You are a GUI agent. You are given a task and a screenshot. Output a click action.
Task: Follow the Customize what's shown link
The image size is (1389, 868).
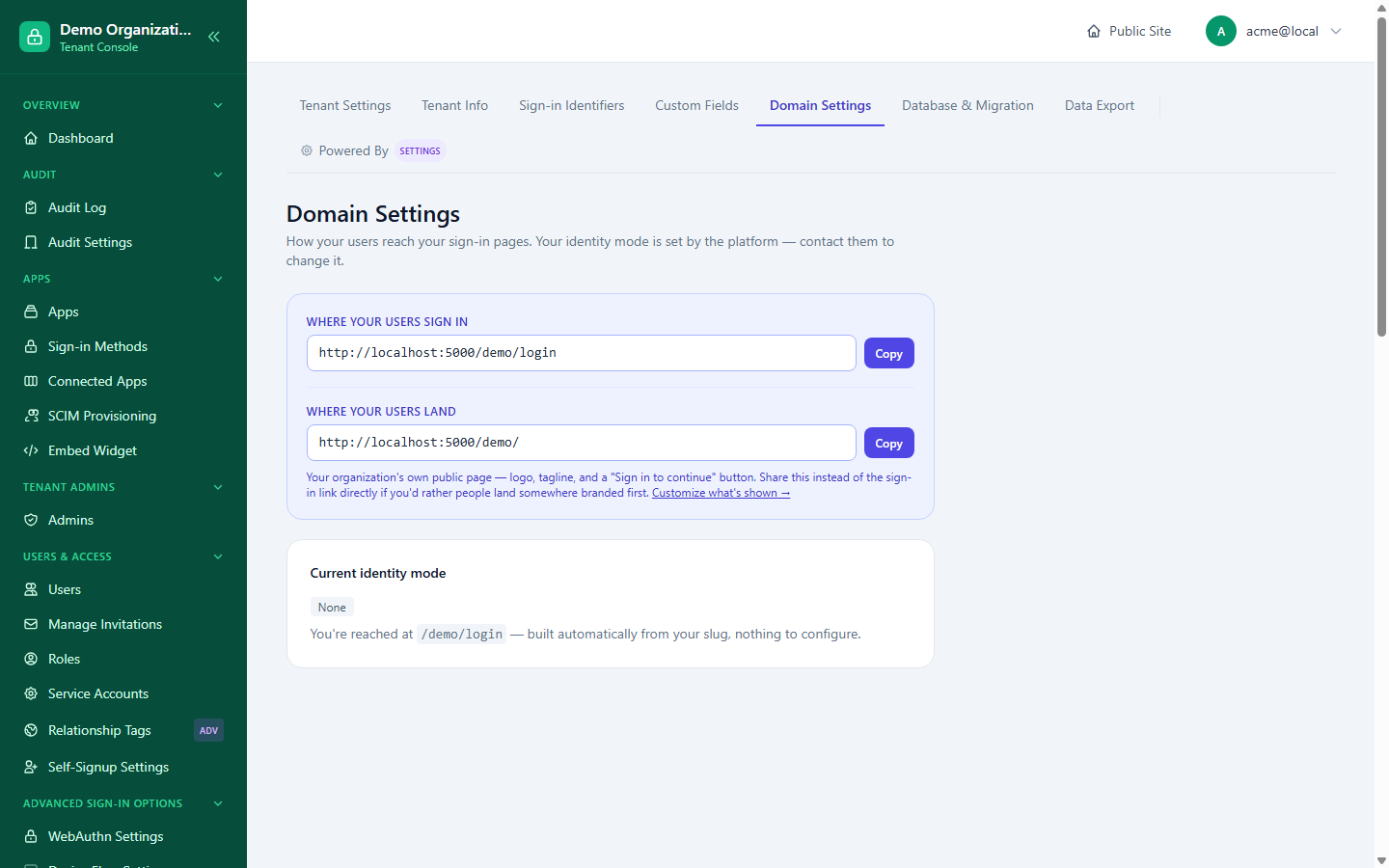coord(721,493)
